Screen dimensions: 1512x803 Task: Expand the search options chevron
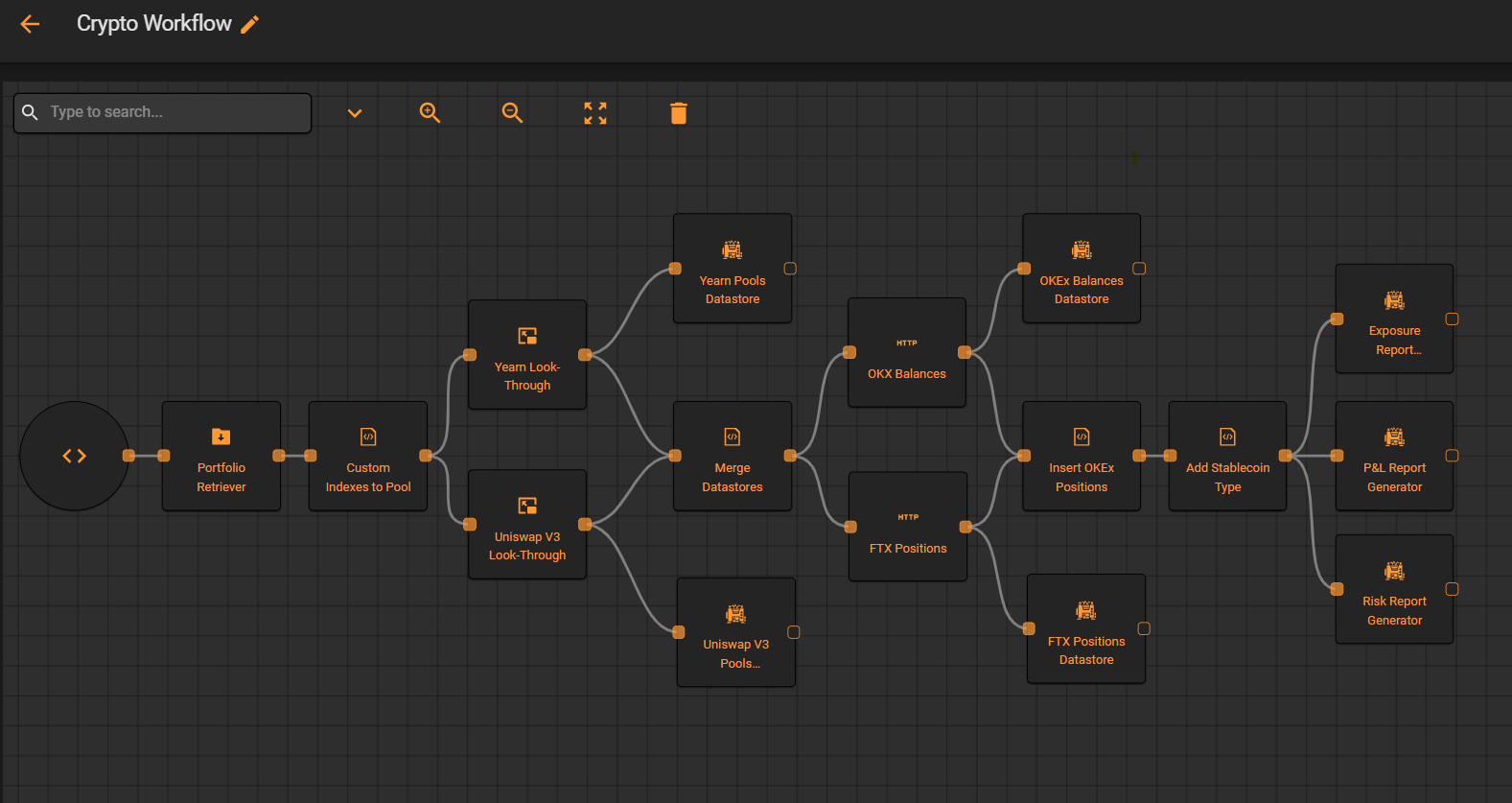tap(355, 113)
